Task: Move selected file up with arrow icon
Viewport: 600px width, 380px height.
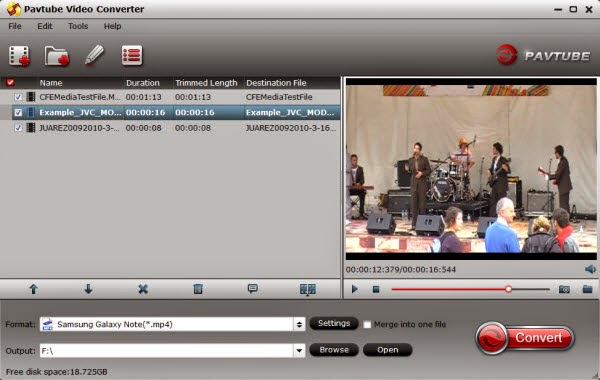Action: (34, 289)
